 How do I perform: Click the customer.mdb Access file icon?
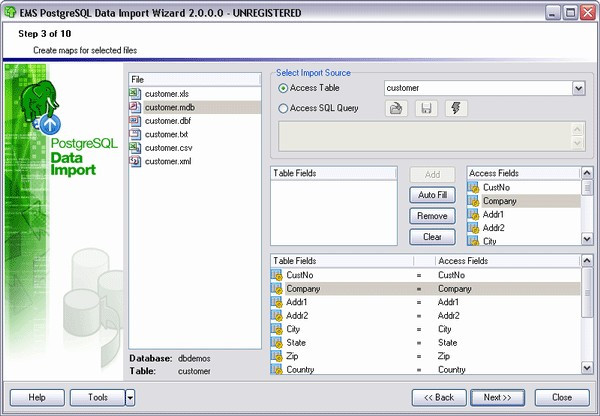pyautogui.click(x=135, y=107)
